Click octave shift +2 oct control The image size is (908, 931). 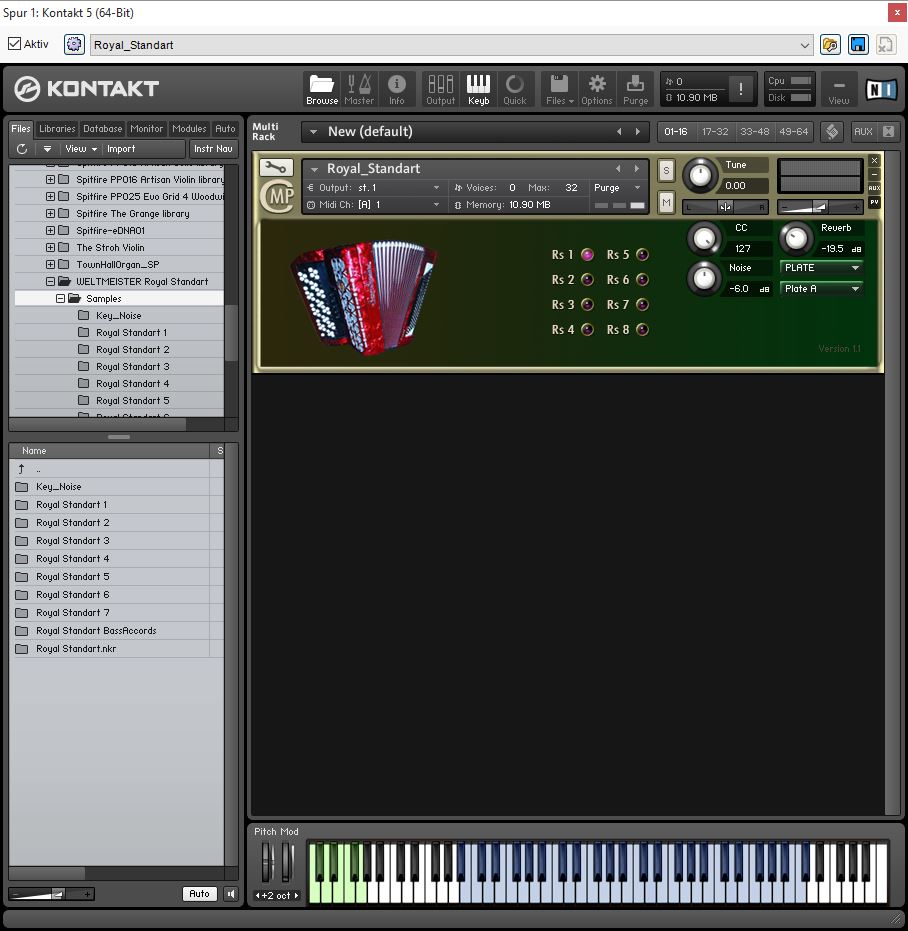277,895
